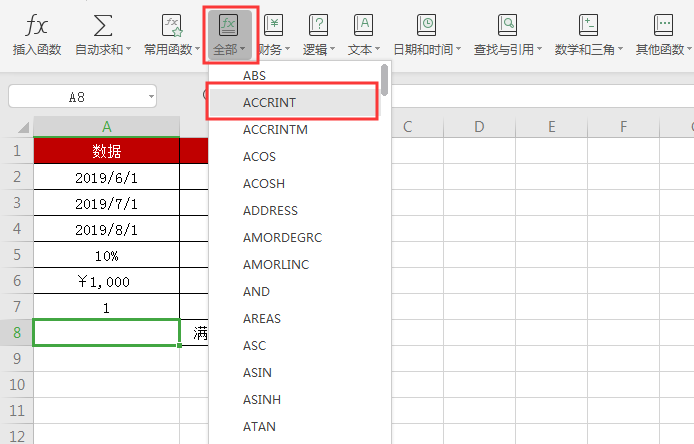Image resolution: width=694 pixels, height=444 pixels.
Task: Open the Logical functions icon
Action: [x=318, y=25]
